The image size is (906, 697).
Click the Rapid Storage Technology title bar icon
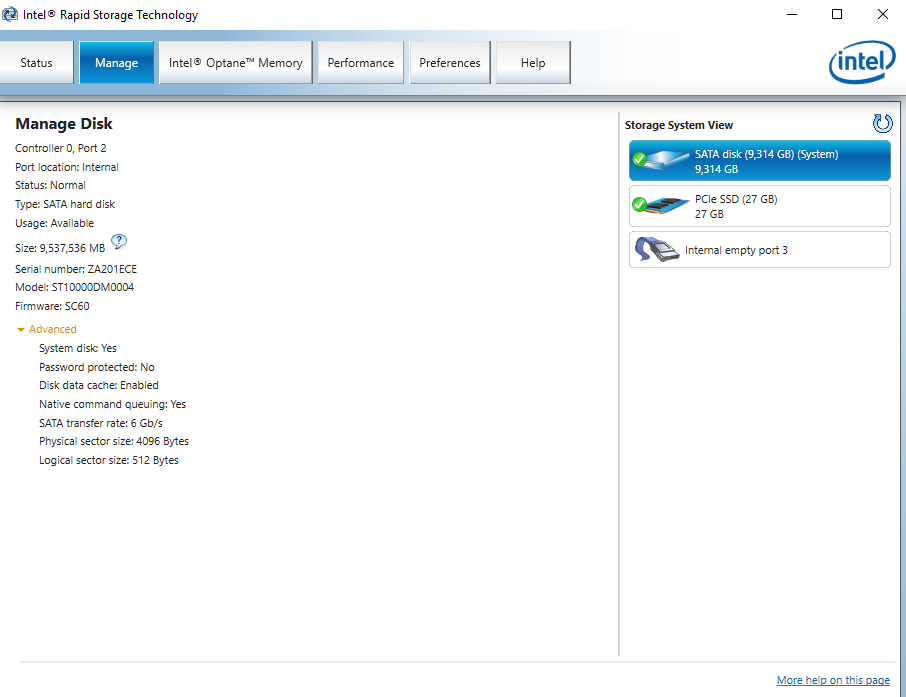click(10, 14)
